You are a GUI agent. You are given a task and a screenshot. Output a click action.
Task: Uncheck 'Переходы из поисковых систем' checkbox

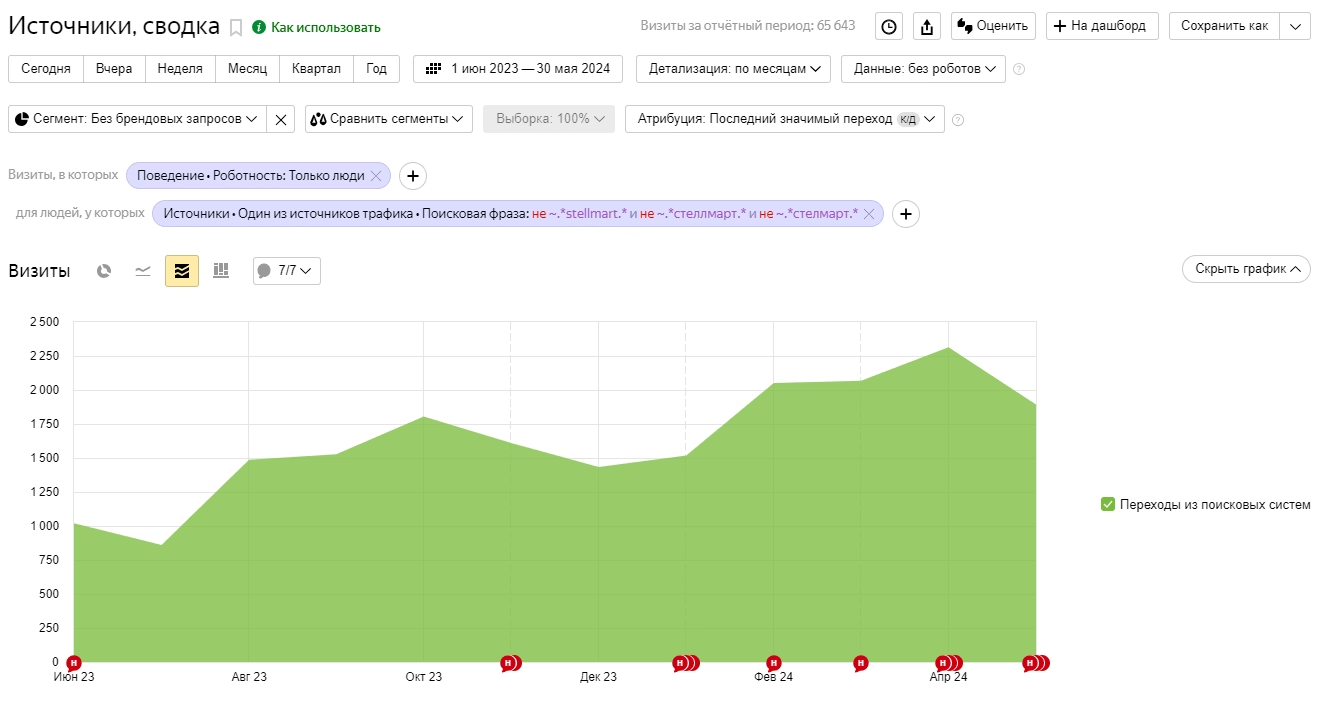[1107, 504]
